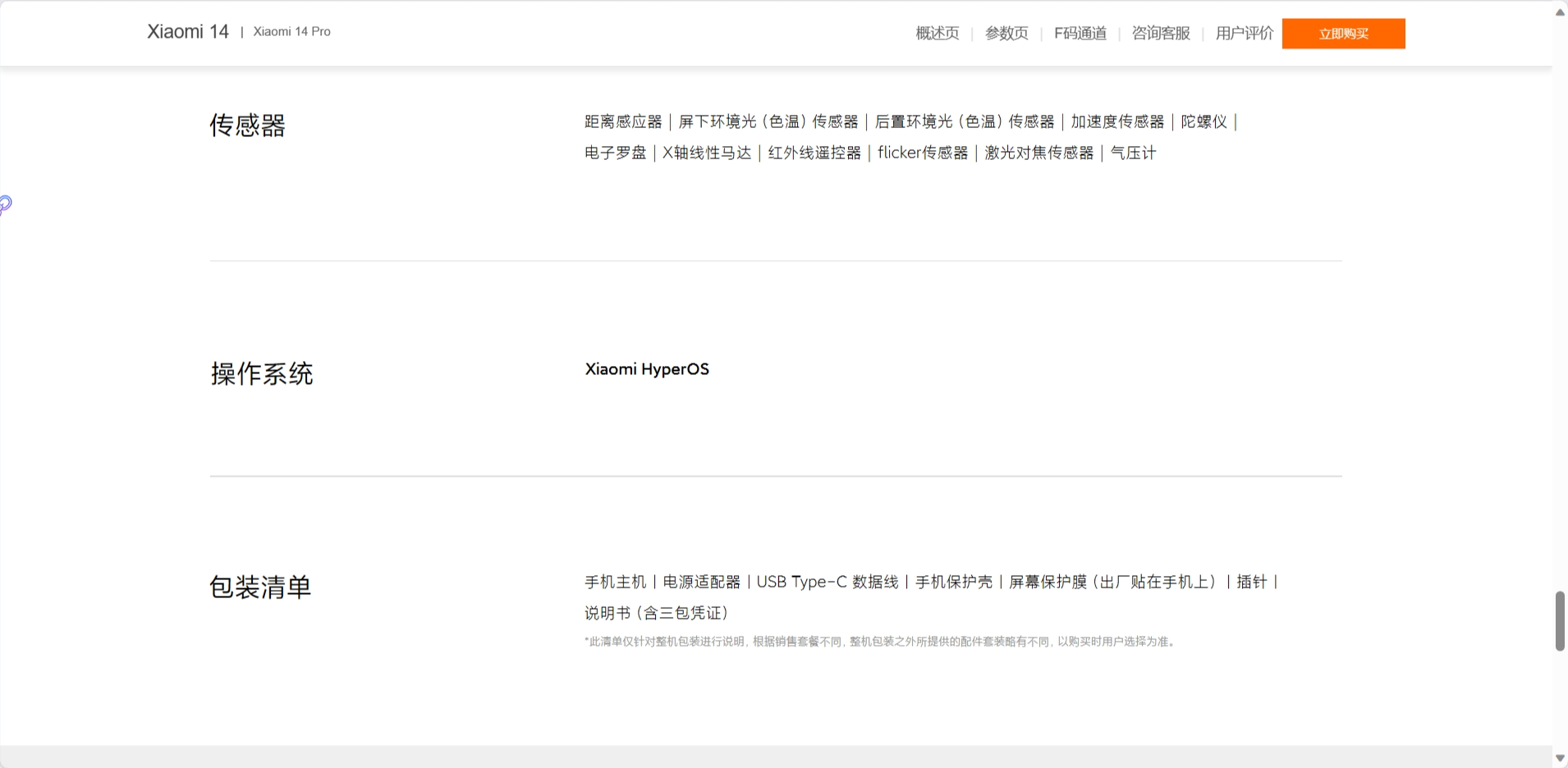This screenshot has height=768, width=1568.
Task: Click the 立即购买 buy now button
Action: pos(1343,34)
